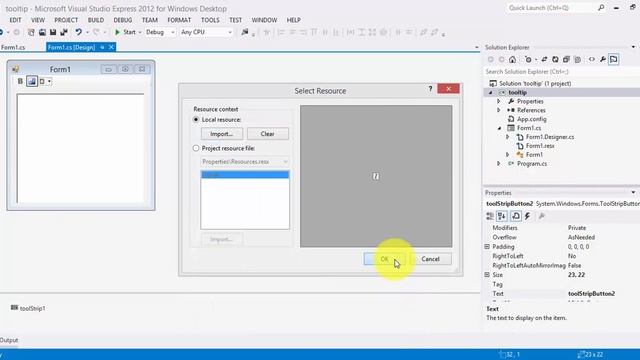Image resolution: width=640 pixels, height=360 pixels.
Task: Click the Text property value toolStripButton2
Action: click(x=591, y=293)
